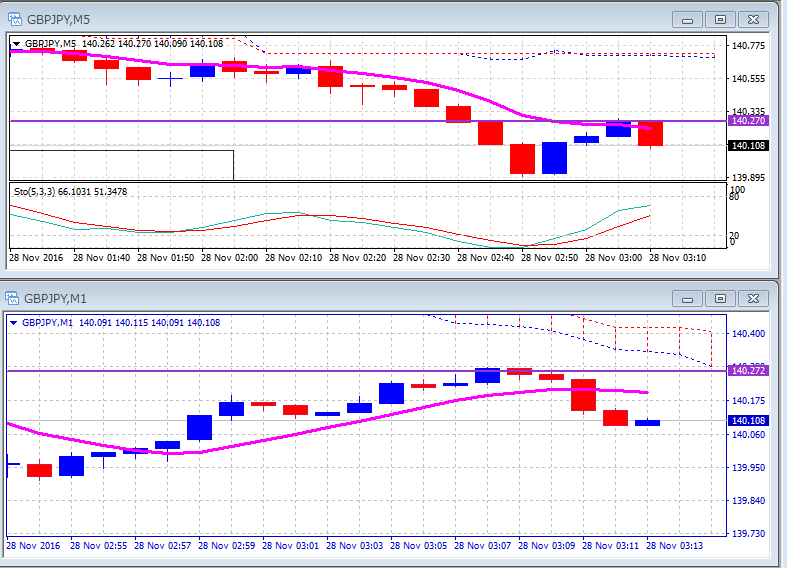Maximize the GBPJPY,M5 chart window
Screen dimensions: 787x568
click(720, 20)
